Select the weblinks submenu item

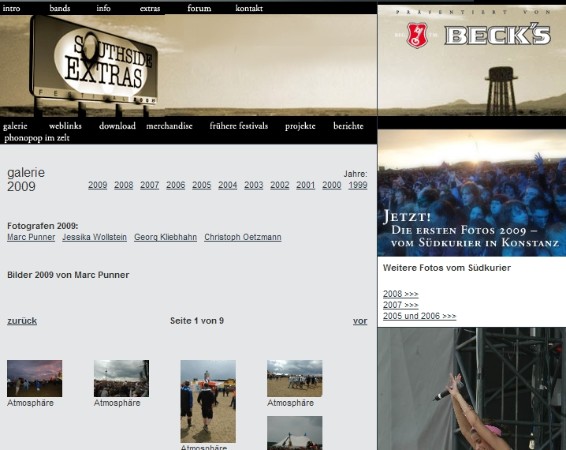point(65,126)
